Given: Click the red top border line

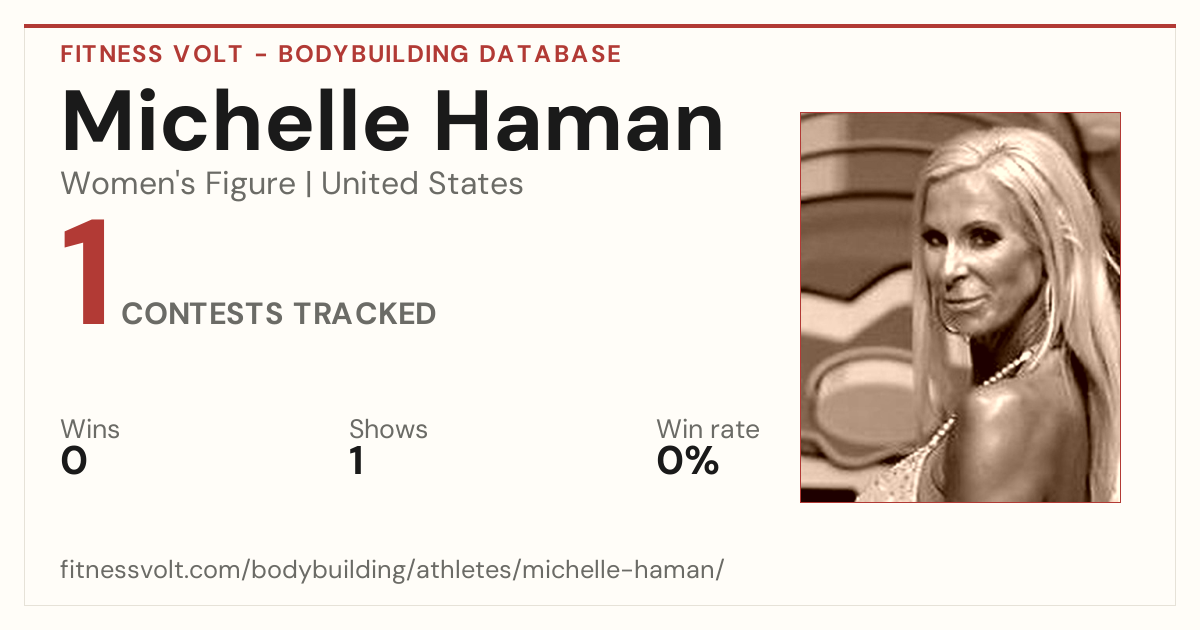Looking at the screenshot, I should pyautogui.click(x=600, y=26).
